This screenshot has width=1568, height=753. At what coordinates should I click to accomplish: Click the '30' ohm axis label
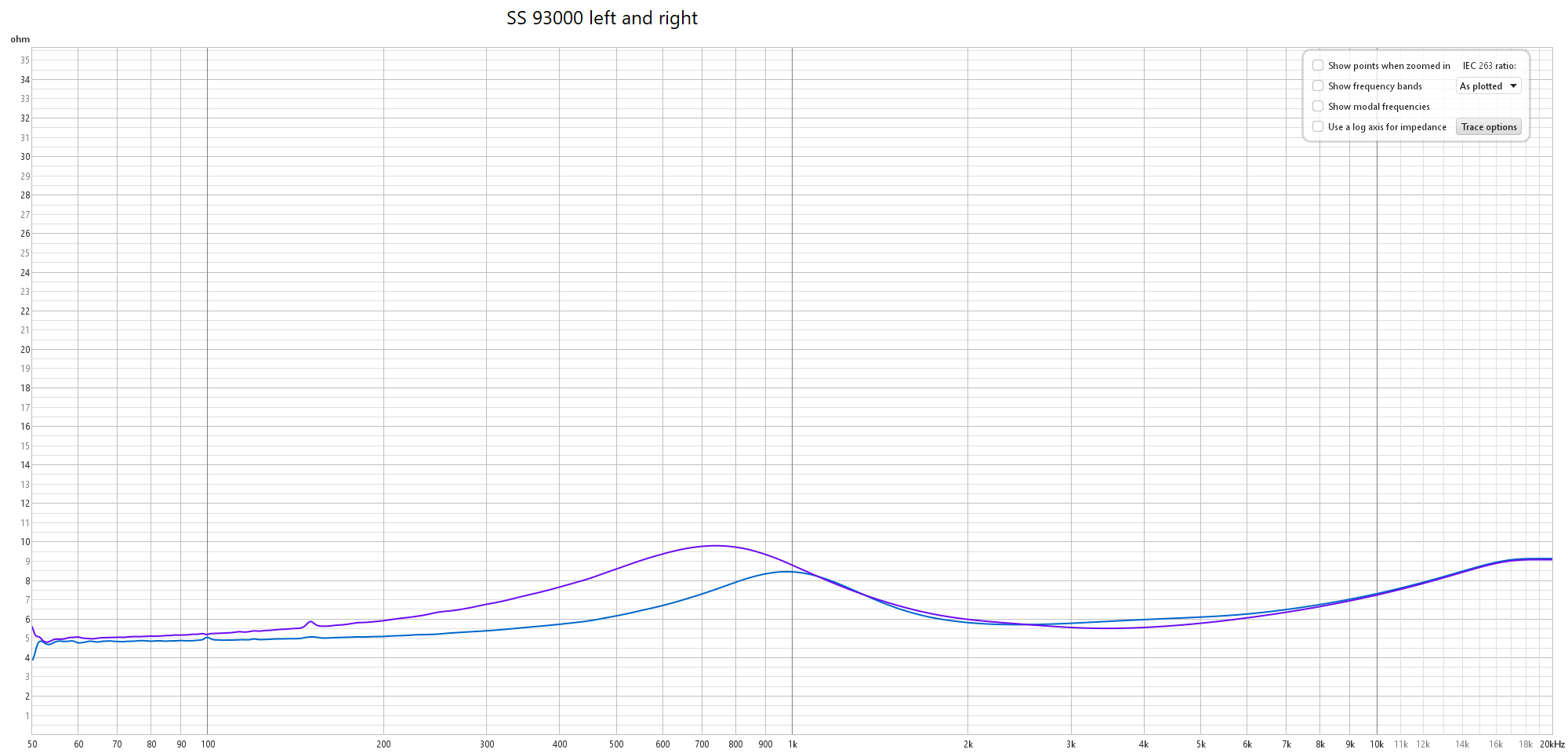25,157
